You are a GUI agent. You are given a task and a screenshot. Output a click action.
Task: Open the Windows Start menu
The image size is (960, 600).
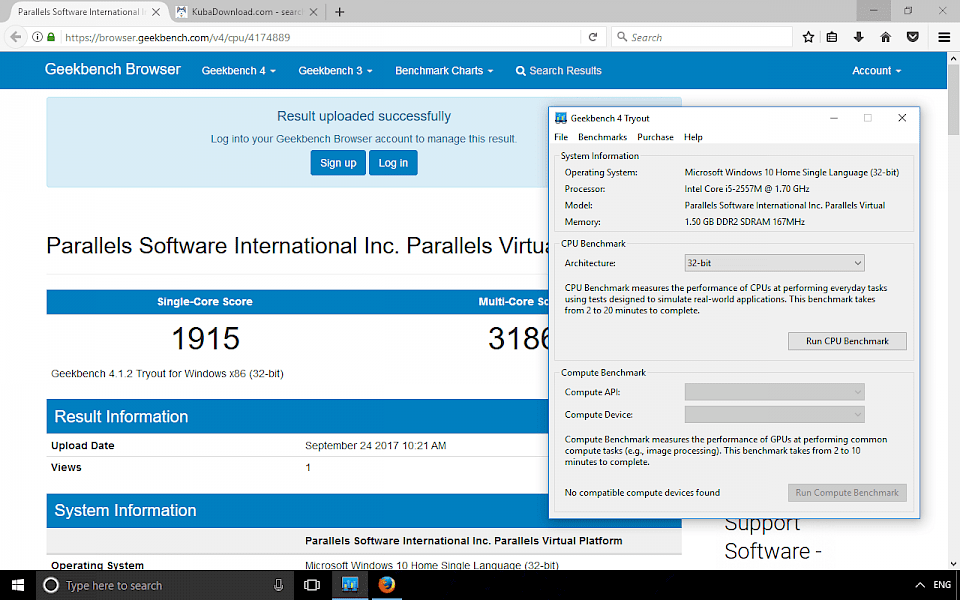(18, 585)
